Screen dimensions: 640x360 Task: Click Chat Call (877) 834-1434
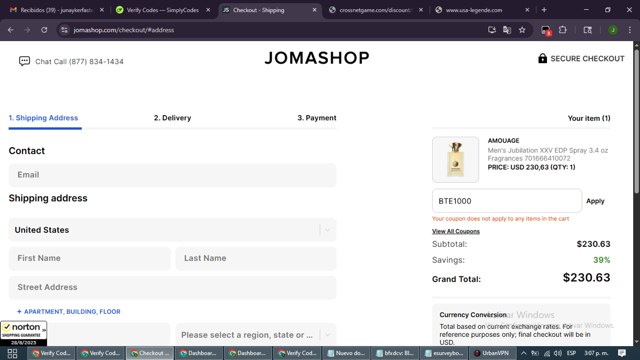79,62
